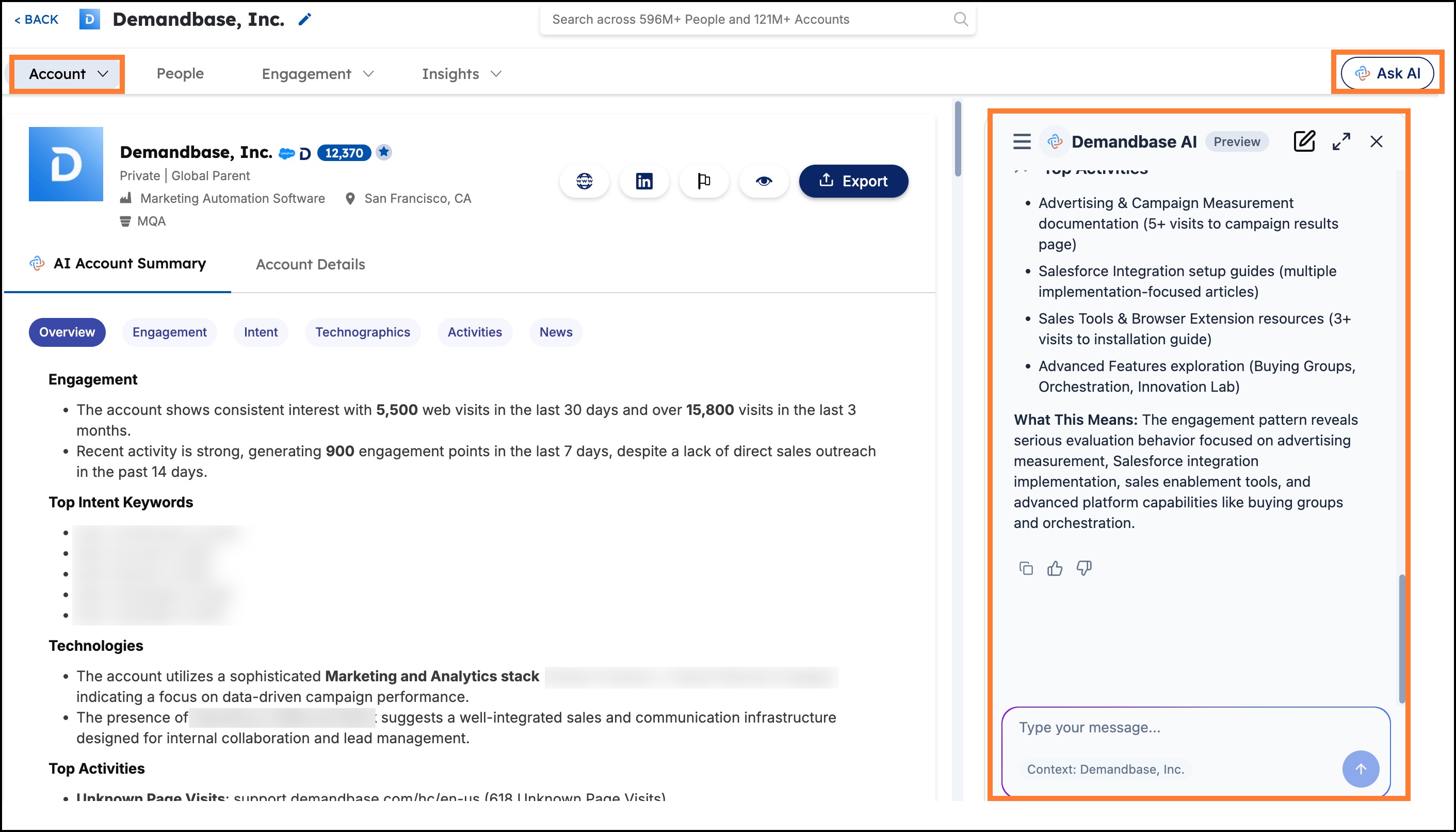The image size is (1456, 832).
Task: Select the Engagement pill filter
Action: point(170,332)
